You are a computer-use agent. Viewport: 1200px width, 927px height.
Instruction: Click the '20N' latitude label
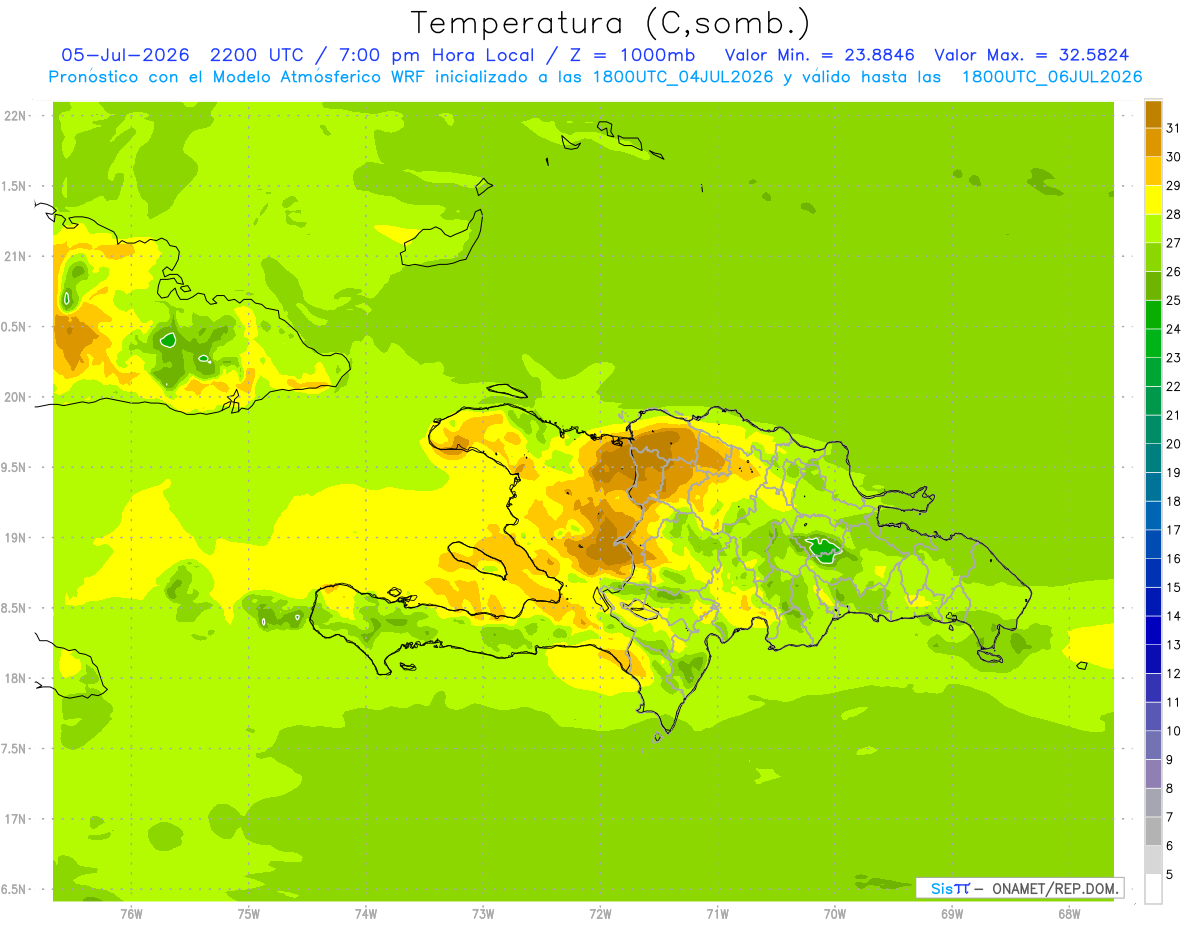click(17, 397)
